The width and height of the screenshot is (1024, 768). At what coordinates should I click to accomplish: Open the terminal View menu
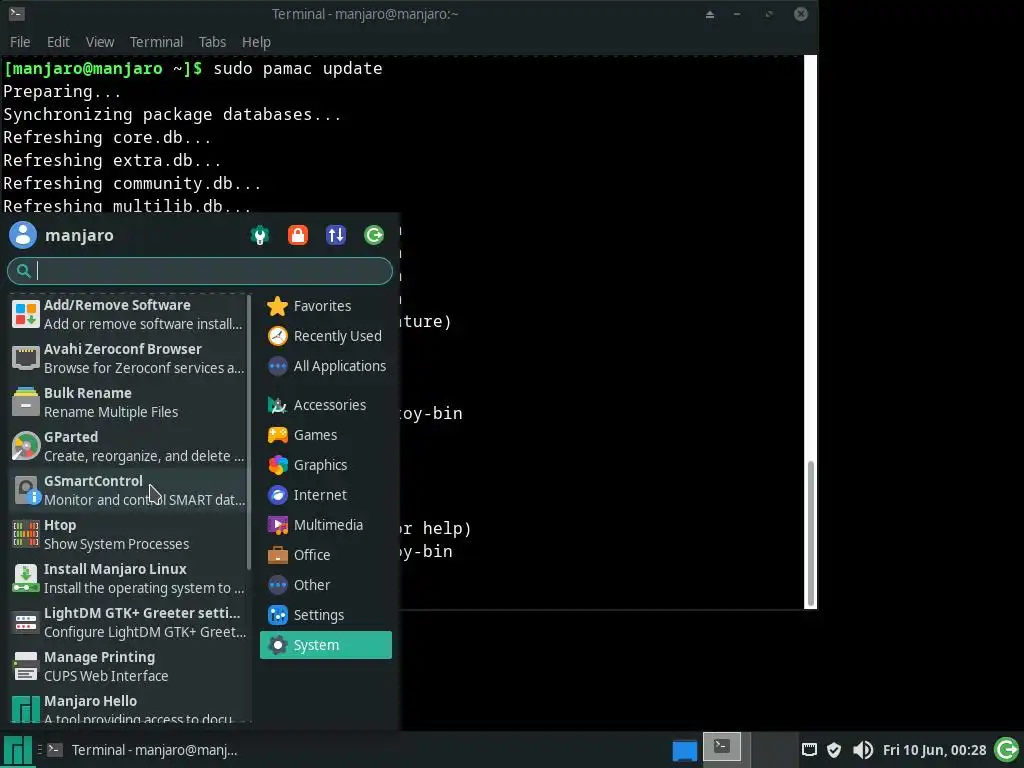pos(100,42)
